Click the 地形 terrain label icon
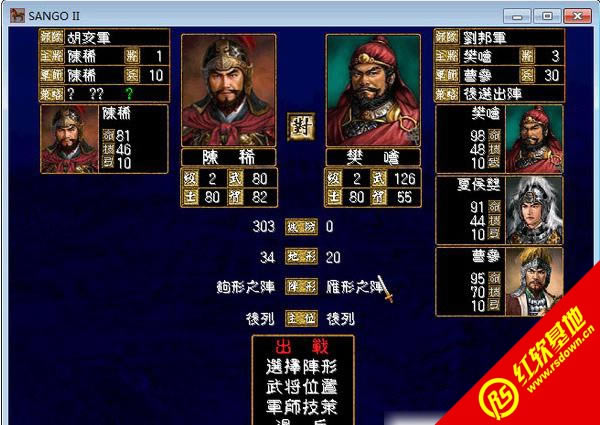Viewport: 600px width, 425px height. 301,257
